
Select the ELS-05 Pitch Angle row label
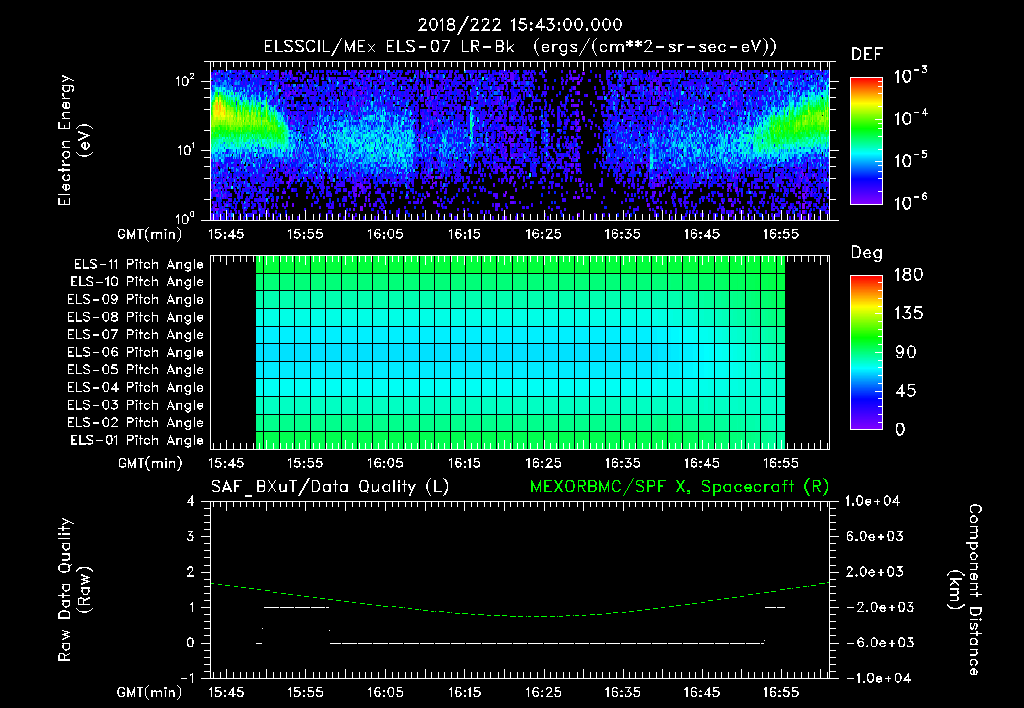(x=136, y=370)
